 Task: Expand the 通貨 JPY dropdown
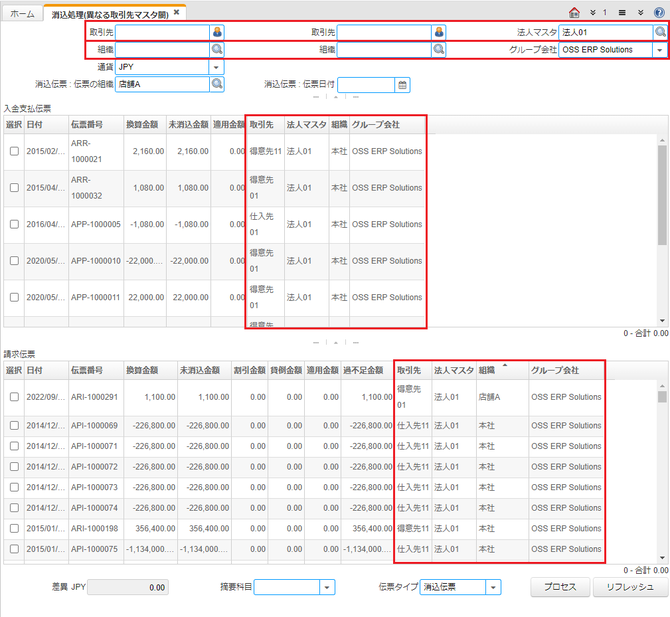point(216,67)
